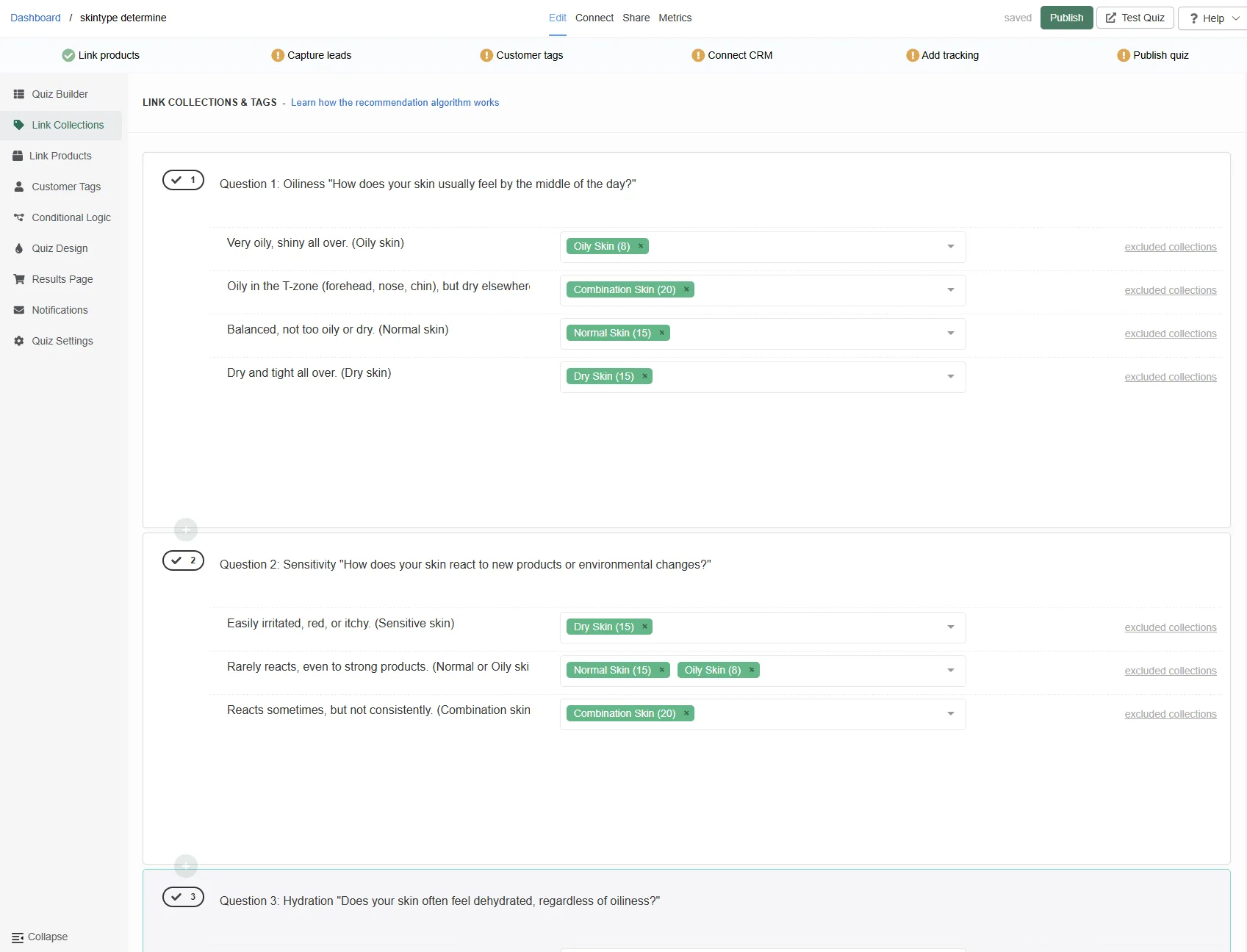Click the plus button below Question 2
The width and height of the screenshot is (1247, 952).
pos(186,865)
